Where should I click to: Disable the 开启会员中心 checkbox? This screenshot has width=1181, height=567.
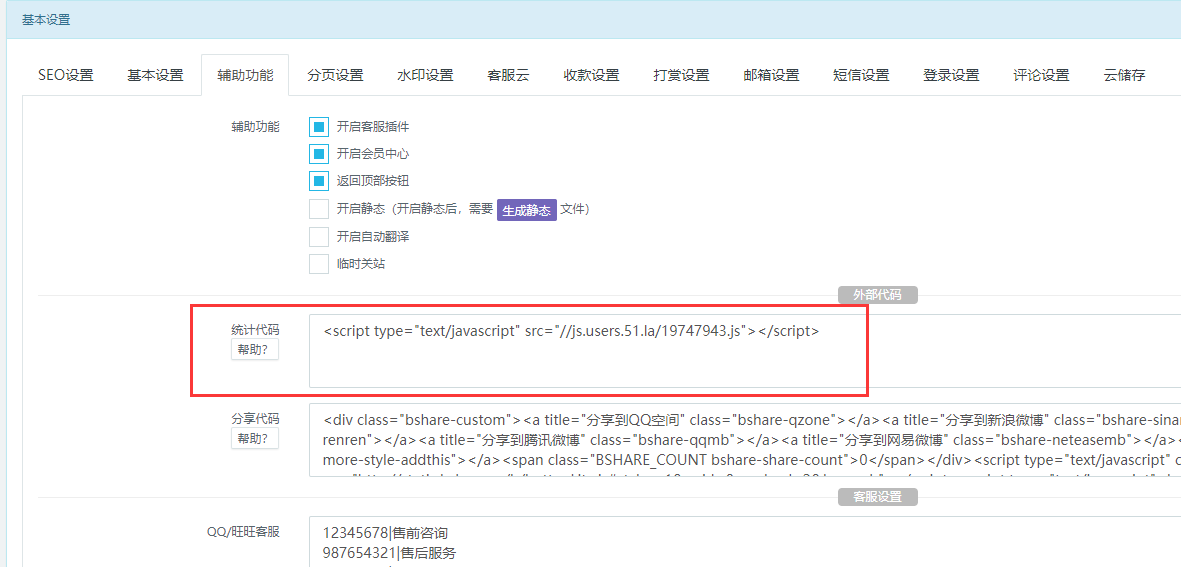coord(319,154)
